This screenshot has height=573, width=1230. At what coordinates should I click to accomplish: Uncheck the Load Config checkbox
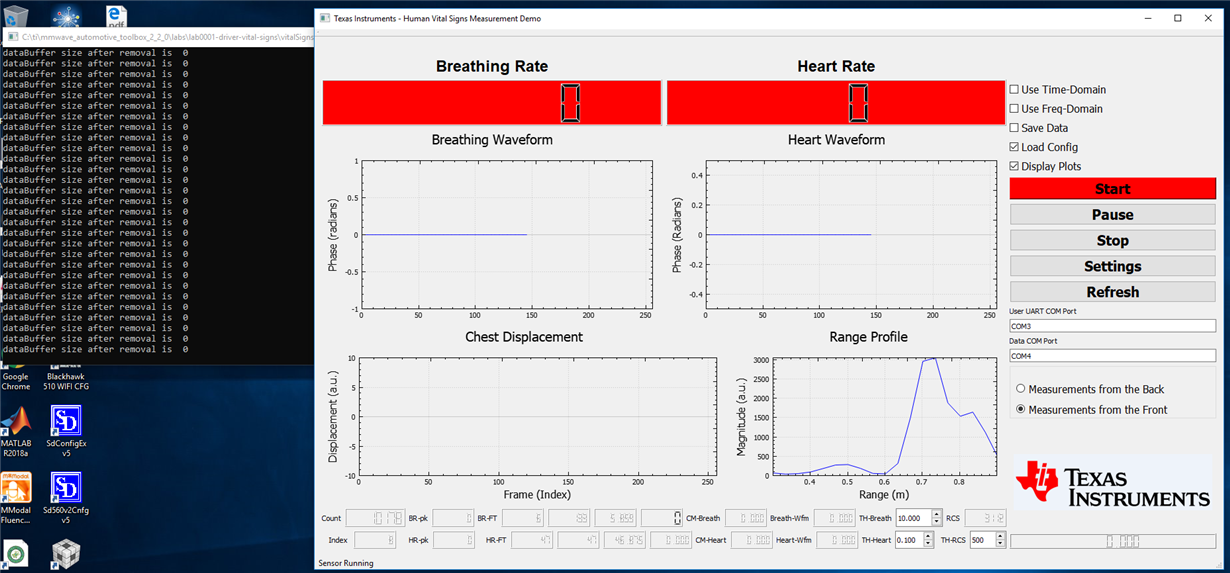(x=1015, y=147)
